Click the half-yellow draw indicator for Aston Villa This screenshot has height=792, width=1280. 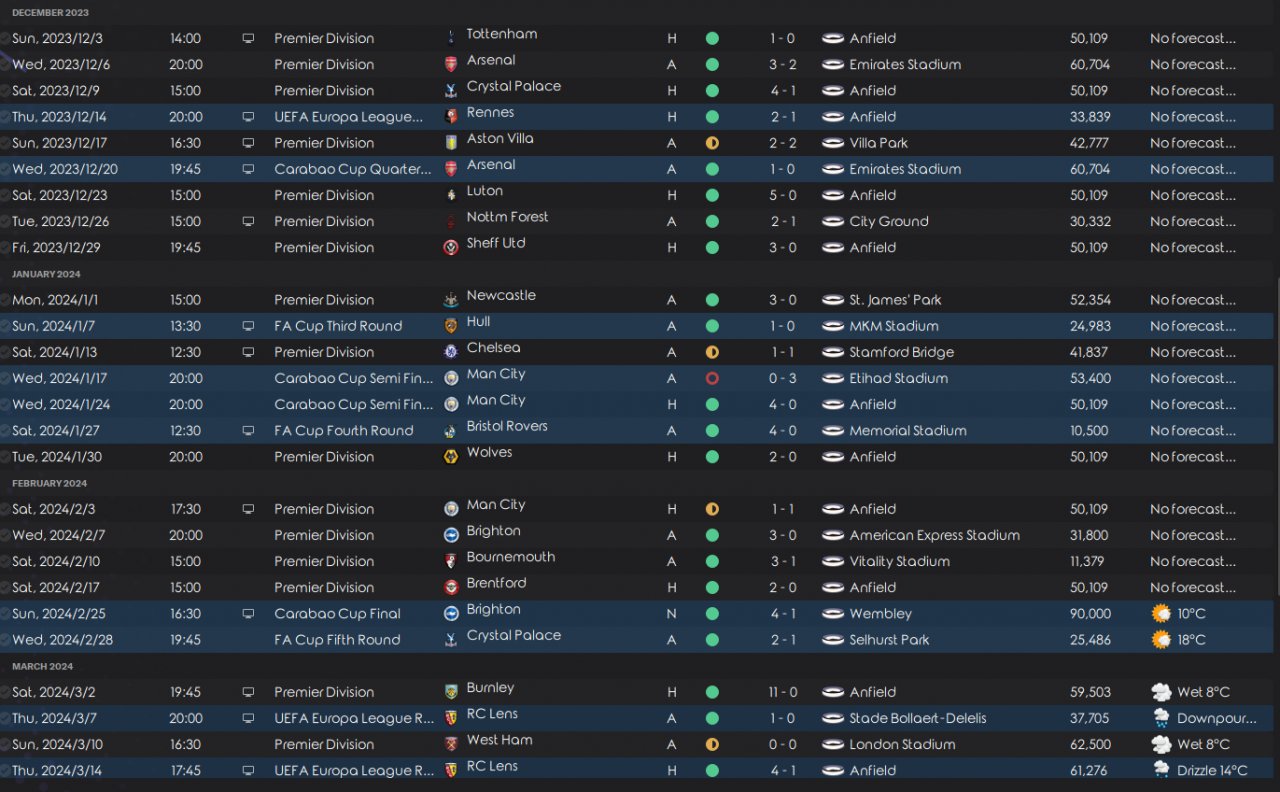712,143
